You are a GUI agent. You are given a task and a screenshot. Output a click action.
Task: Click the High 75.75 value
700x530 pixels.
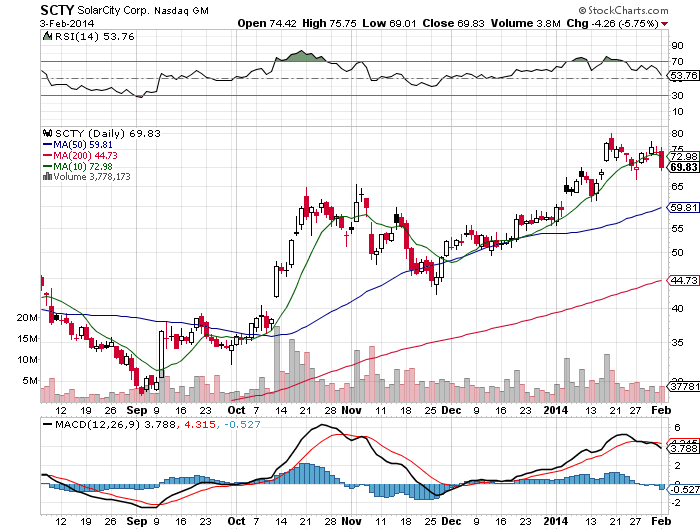coord(329,23)
